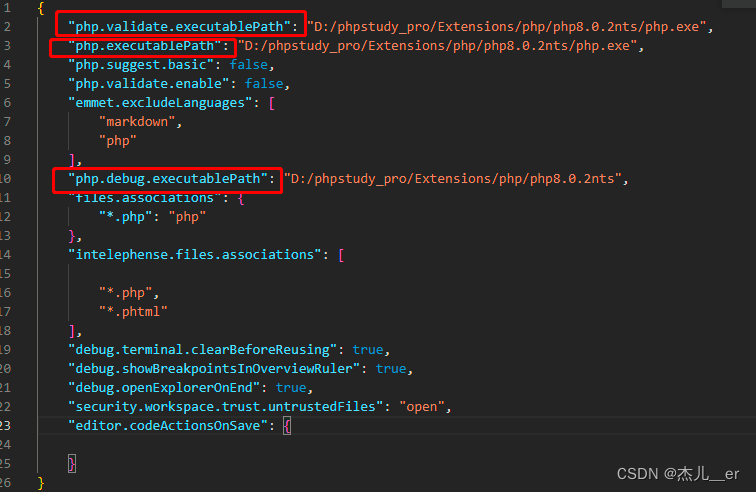Click the false value of php.validate.enable

264,83
